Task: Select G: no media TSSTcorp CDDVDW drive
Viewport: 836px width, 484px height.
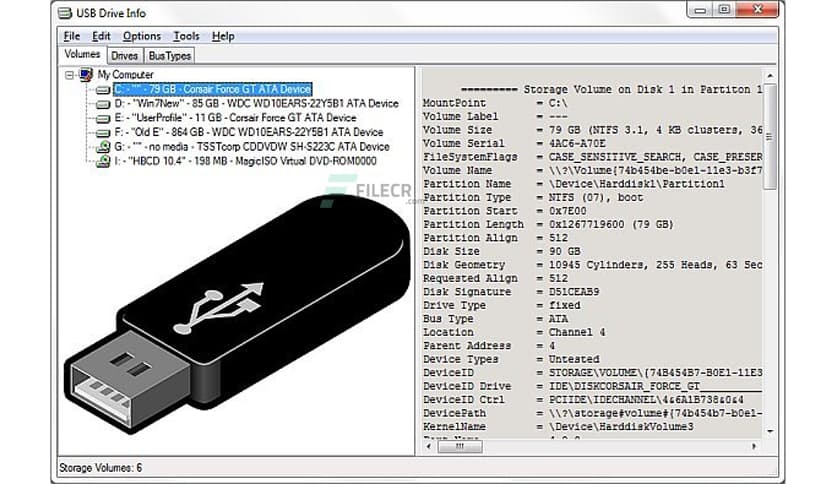Action: (252, 147)
